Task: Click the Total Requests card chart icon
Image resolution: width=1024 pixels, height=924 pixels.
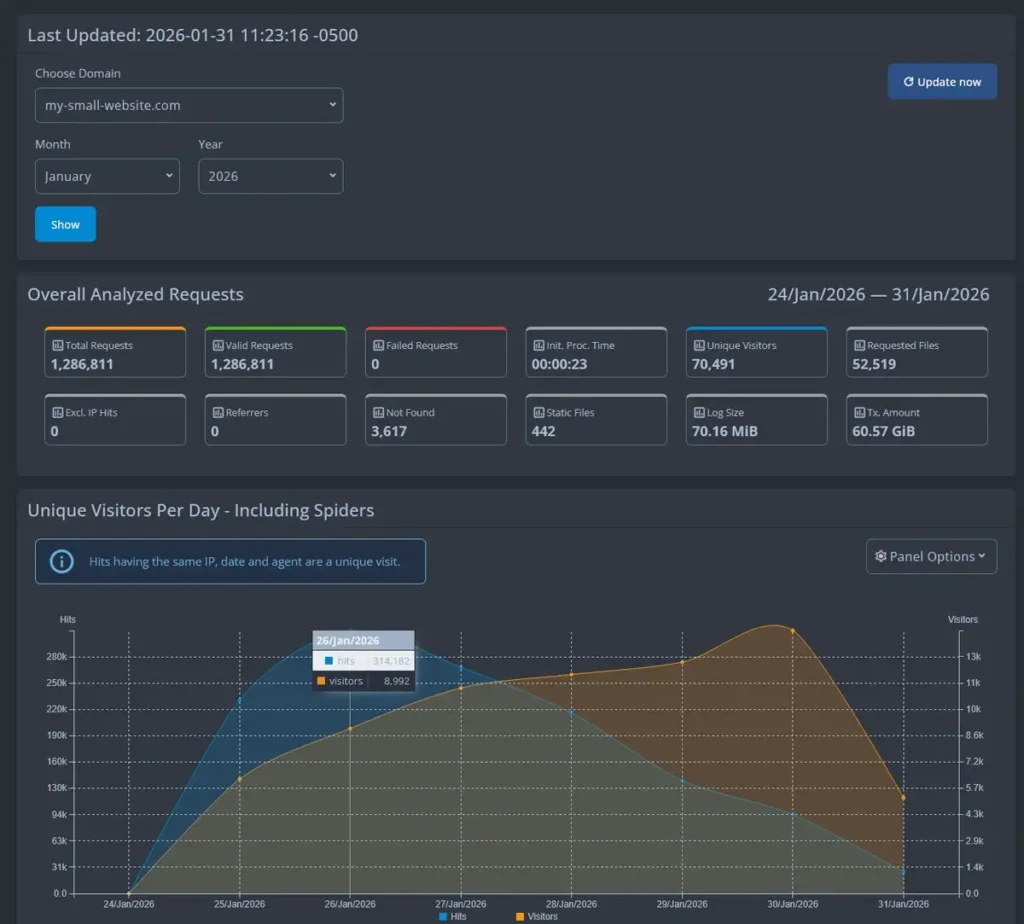Action: [57, 345]
